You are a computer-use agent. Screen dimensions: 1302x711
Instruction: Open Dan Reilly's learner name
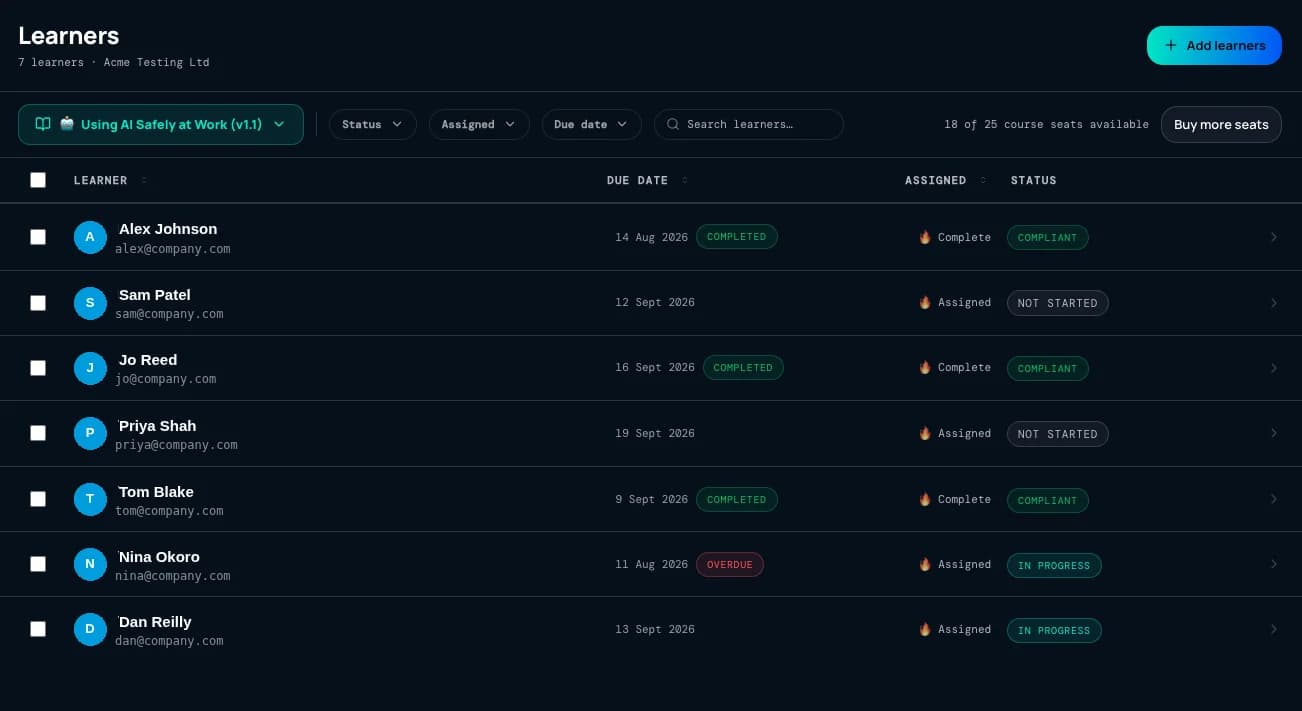click(155, 622)
